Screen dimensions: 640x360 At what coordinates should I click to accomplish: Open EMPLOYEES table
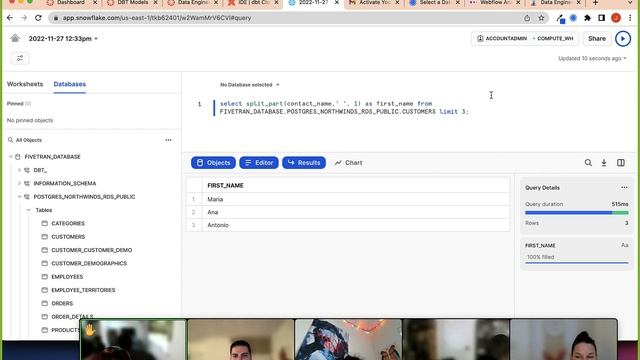[67, 277]
